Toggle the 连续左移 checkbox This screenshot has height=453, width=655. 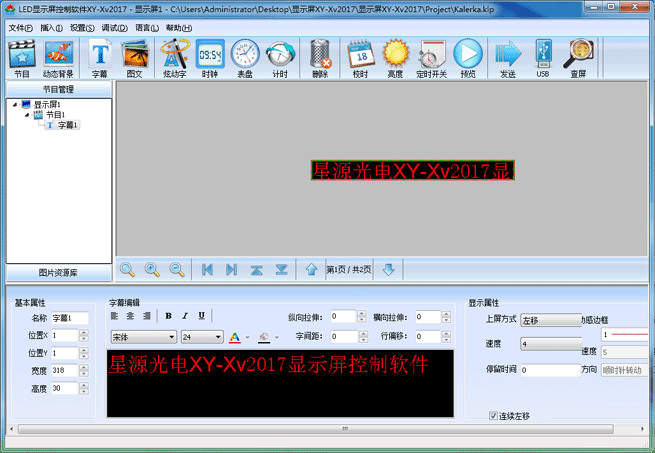(x=494, y=415)
